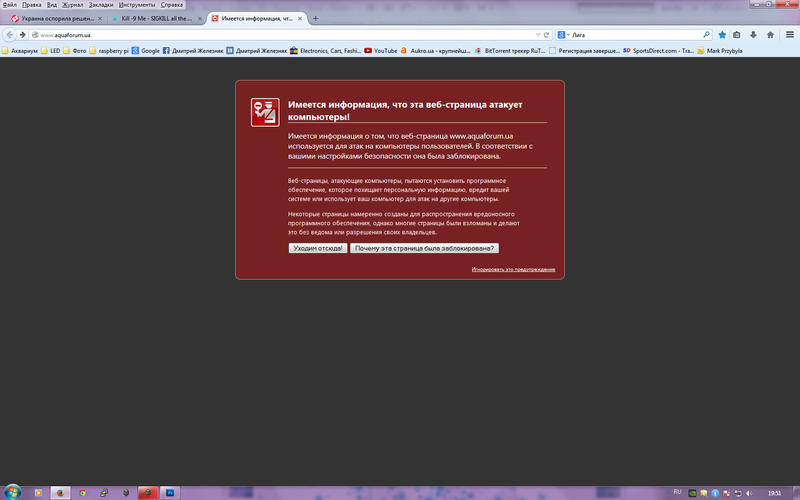Open the downloads arrow icon
This screenshot has height=500, width=800.
point(754,34)
